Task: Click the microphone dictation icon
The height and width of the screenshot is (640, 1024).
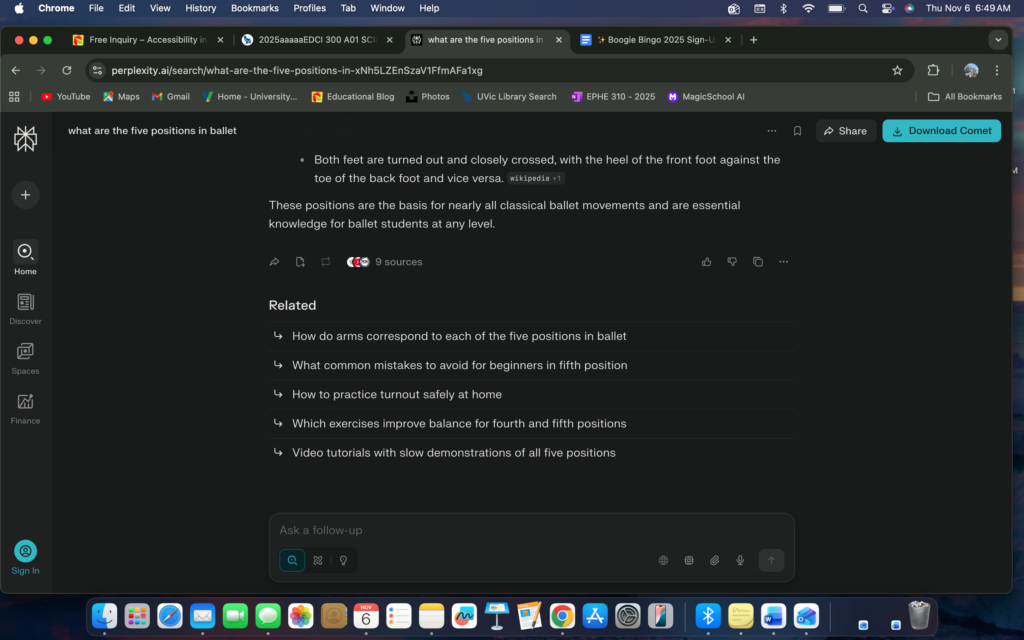Action: 740,561
